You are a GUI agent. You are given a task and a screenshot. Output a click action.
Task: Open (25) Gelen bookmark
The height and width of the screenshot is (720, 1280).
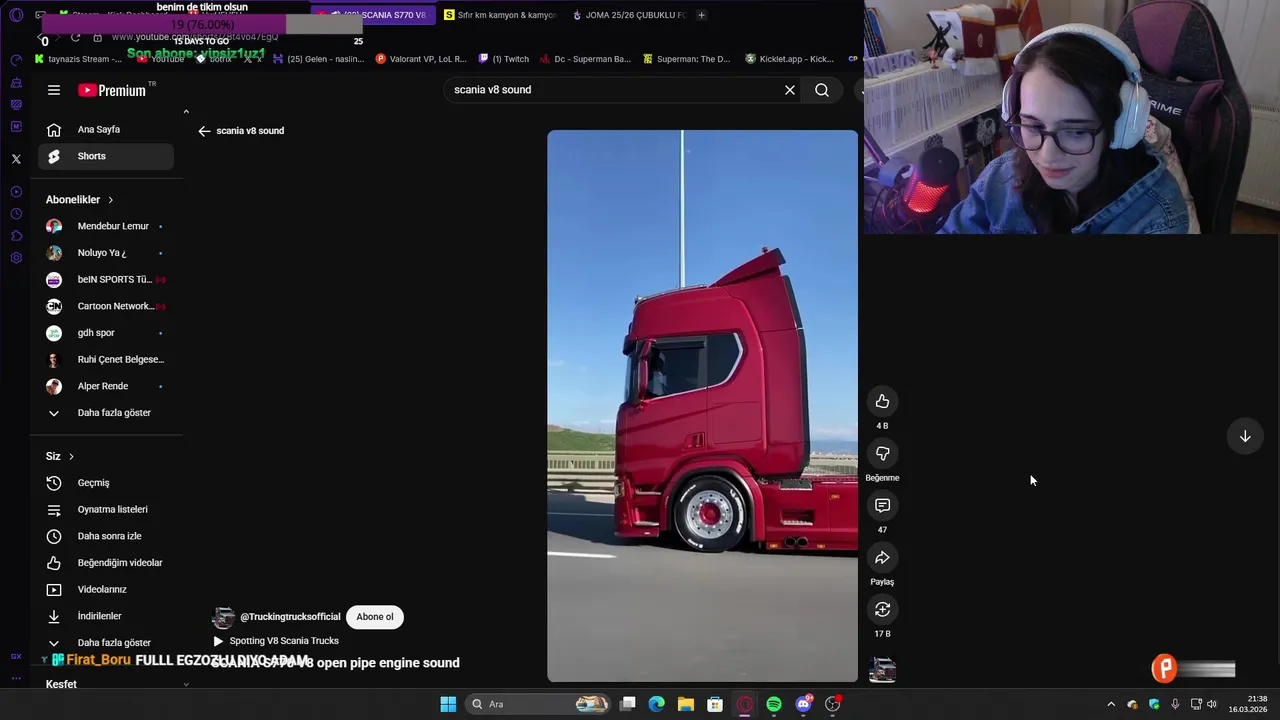(319, 59)
